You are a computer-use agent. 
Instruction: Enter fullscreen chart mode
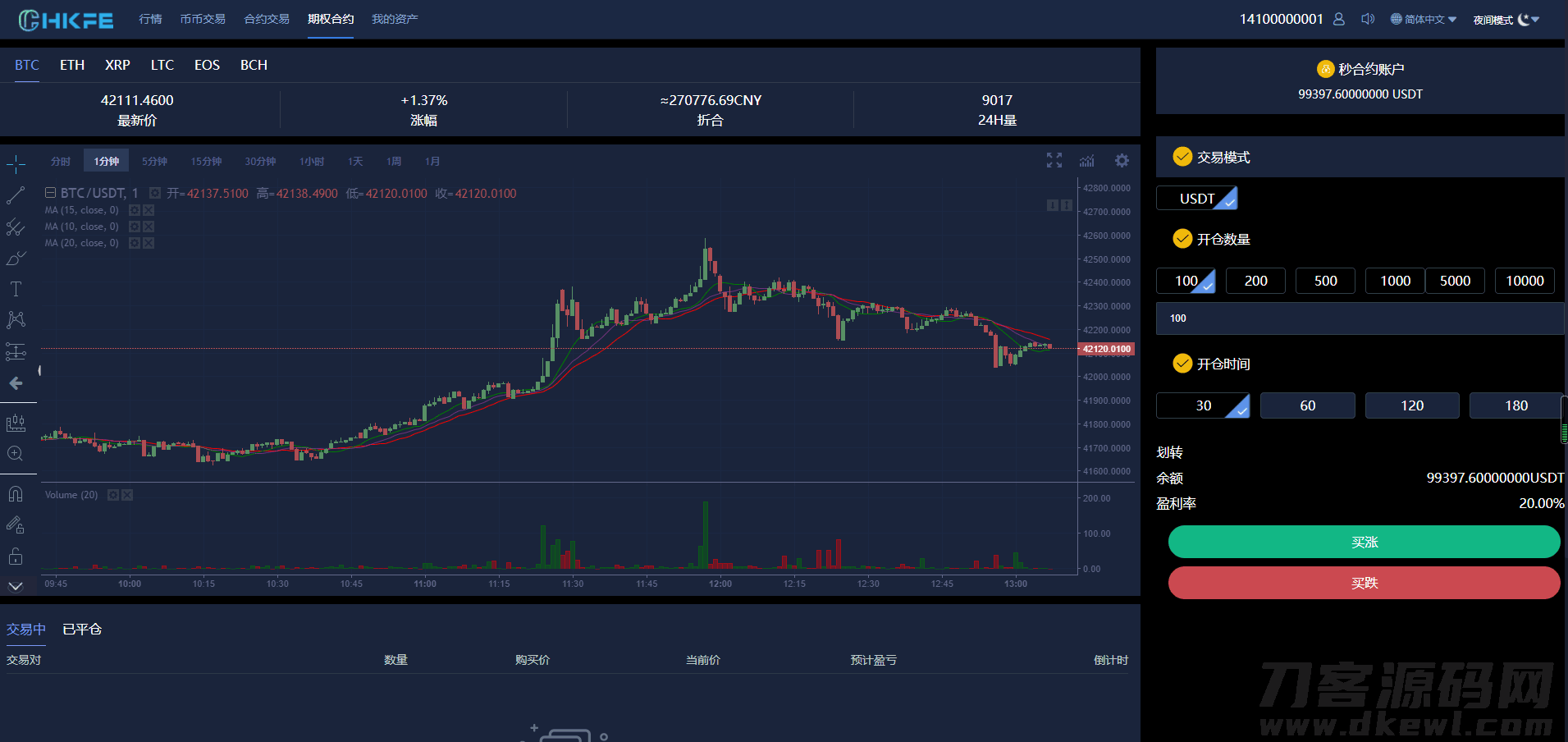tap(1054, 161)
